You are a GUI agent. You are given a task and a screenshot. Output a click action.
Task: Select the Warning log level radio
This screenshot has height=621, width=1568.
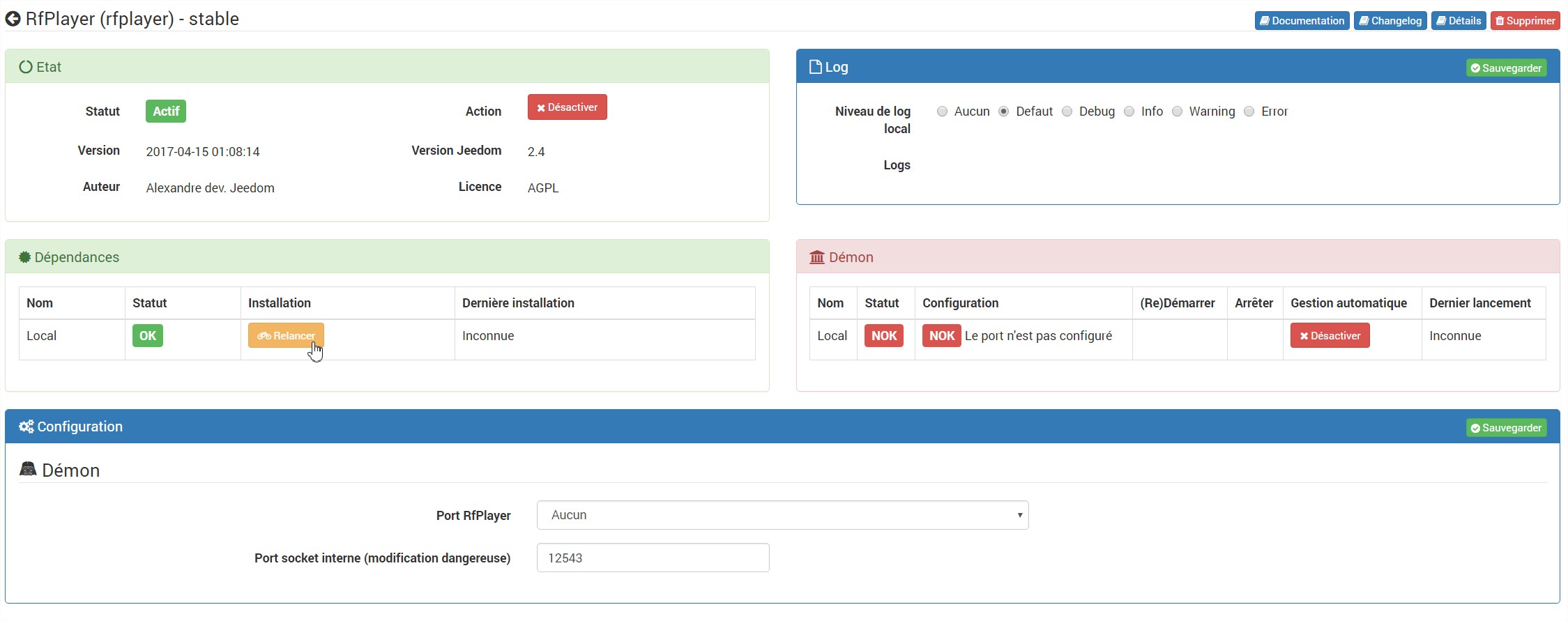(1177, 112)
